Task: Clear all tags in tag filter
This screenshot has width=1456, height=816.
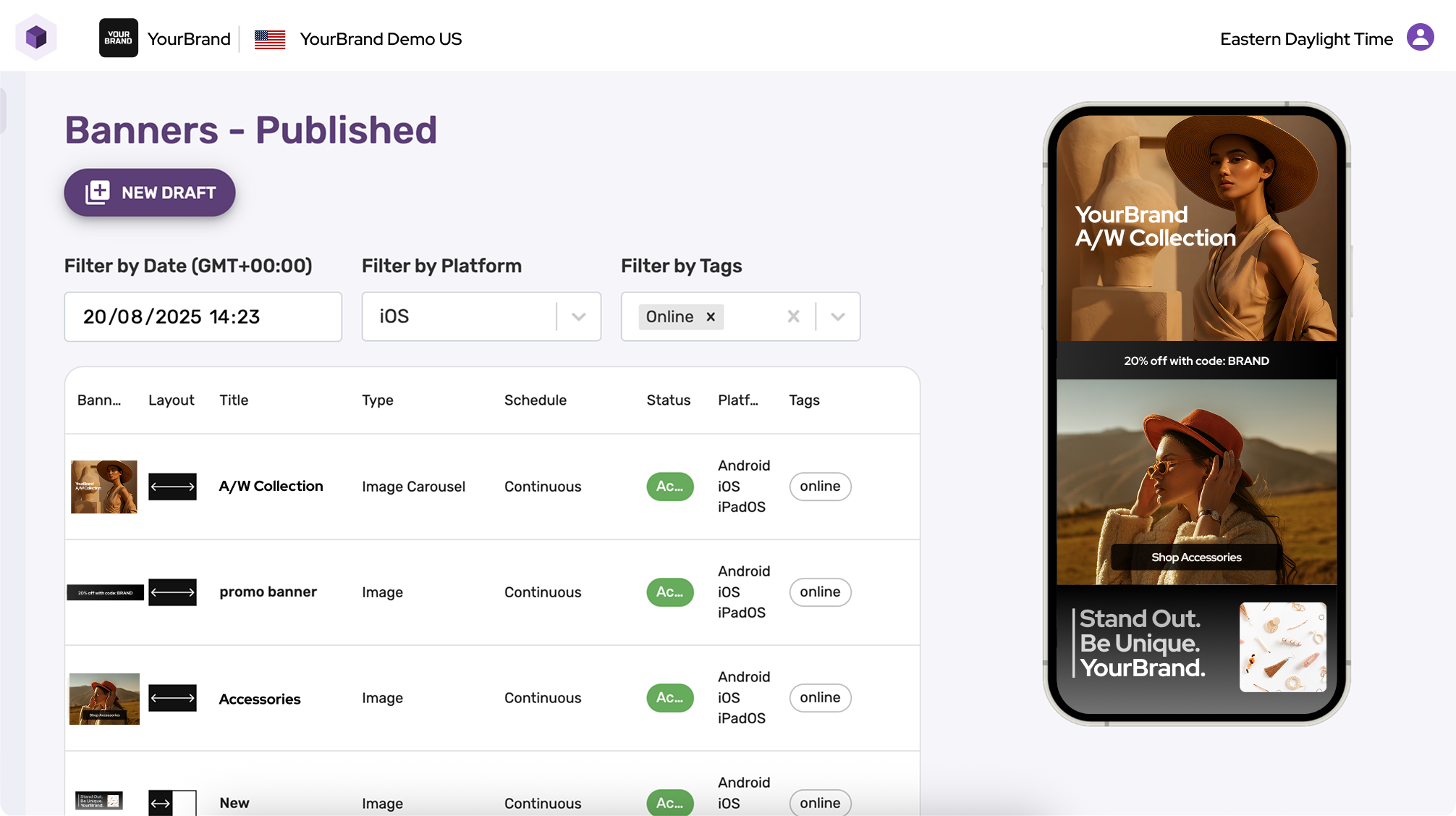Action: pos(793,316)
